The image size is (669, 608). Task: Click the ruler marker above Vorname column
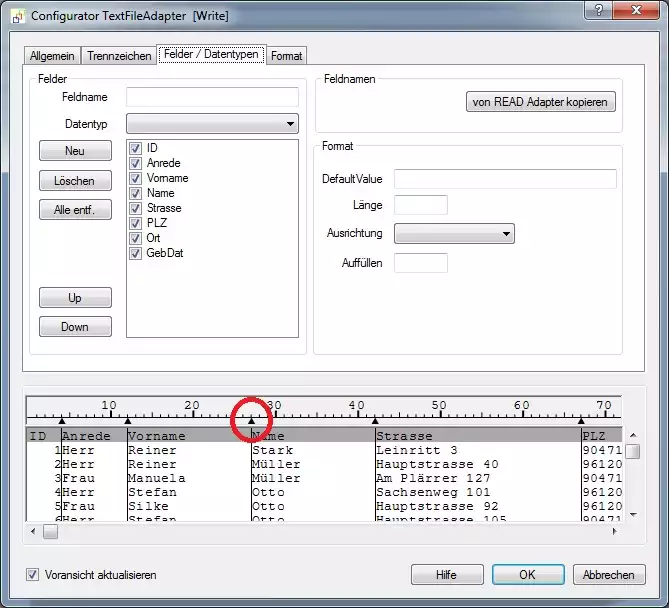coord(127,420)
